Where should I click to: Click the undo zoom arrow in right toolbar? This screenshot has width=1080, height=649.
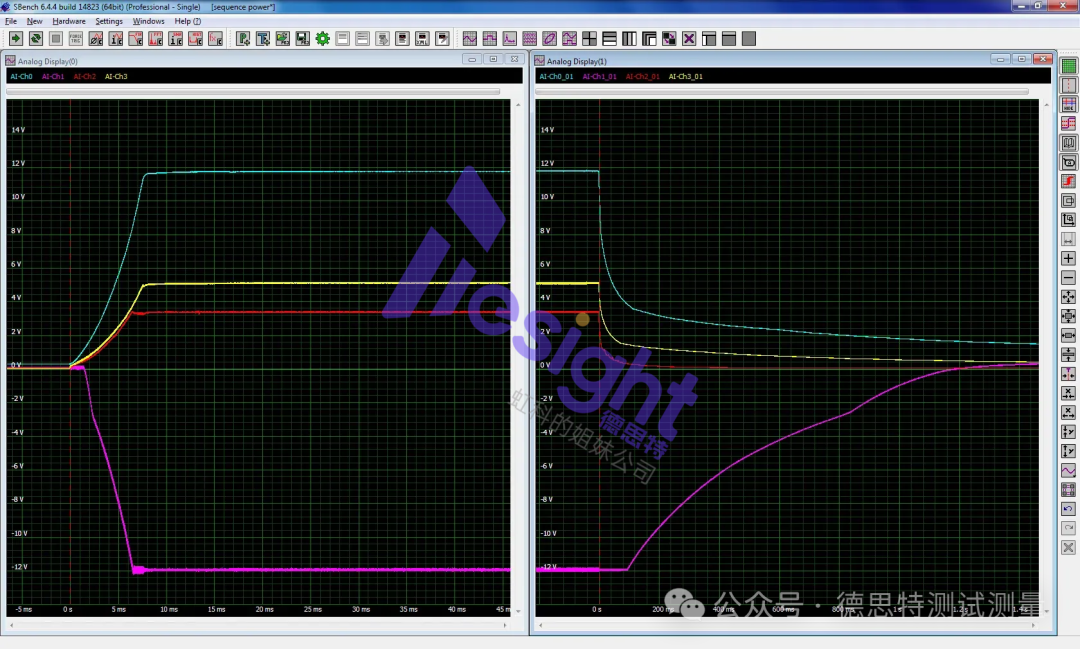tap(1068, 509)
